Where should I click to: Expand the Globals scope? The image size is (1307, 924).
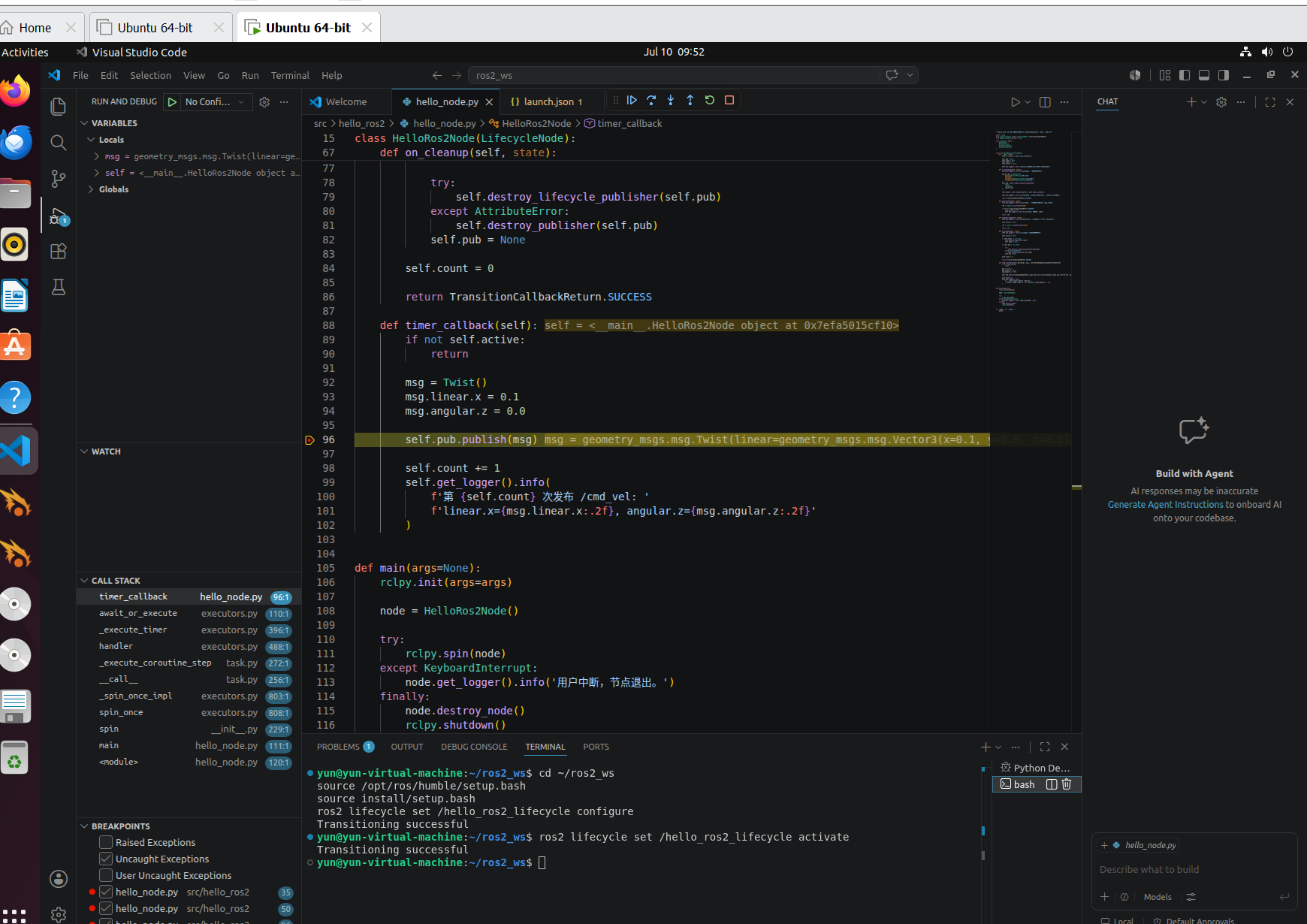pyautogui.click(x=113, y=189)
